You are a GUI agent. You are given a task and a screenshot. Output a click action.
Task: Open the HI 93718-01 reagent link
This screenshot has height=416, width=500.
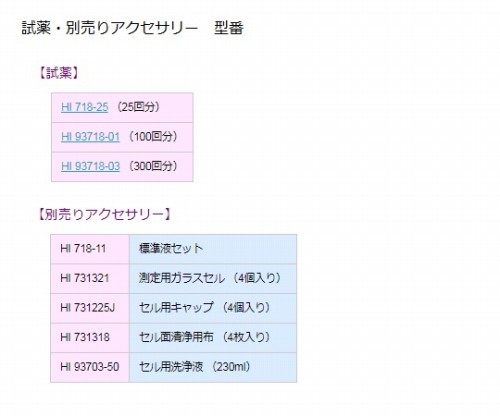click(90, 137)
